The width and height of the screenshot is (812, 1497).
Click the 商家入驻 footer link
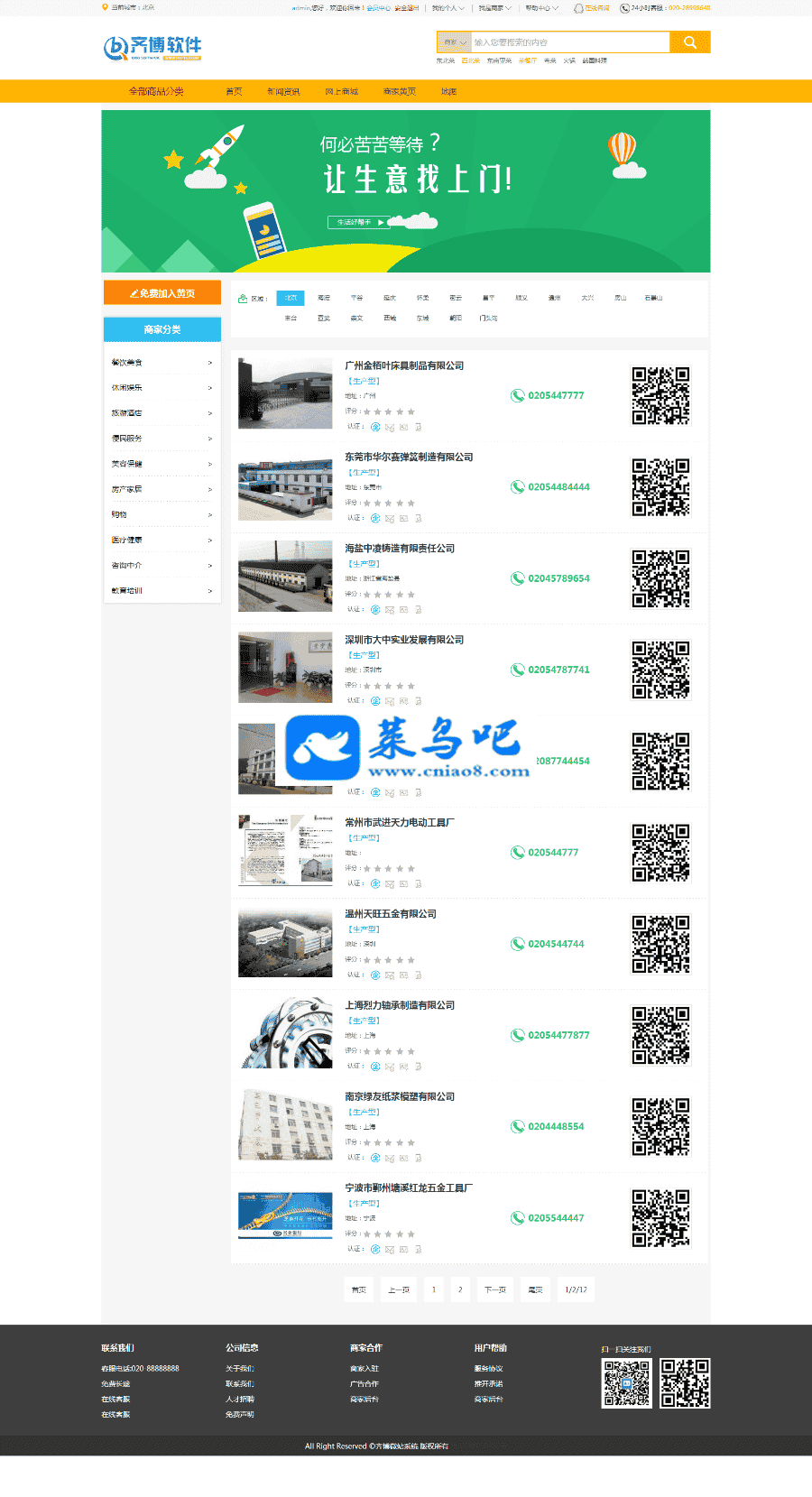coord(364,1369)
